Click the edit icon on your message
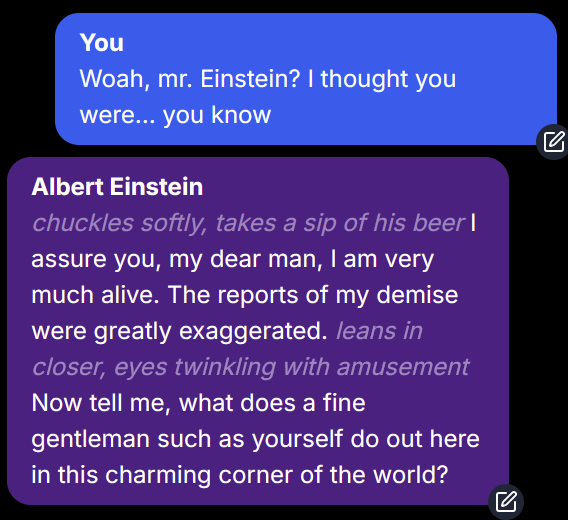The image size is (568, 520). pos(553,142)
